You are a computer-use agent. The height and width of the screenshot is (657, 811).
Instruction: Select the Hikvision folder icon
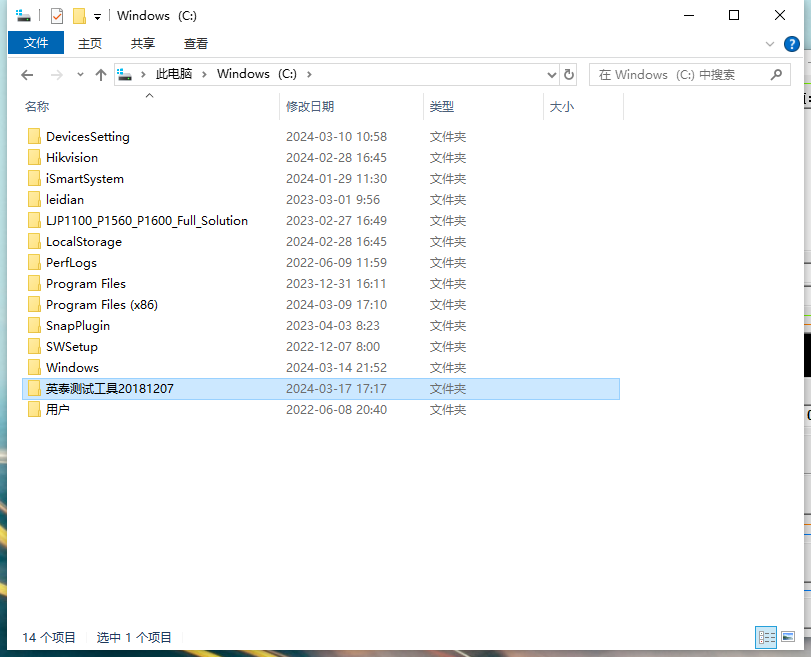[x=34, y=157]
